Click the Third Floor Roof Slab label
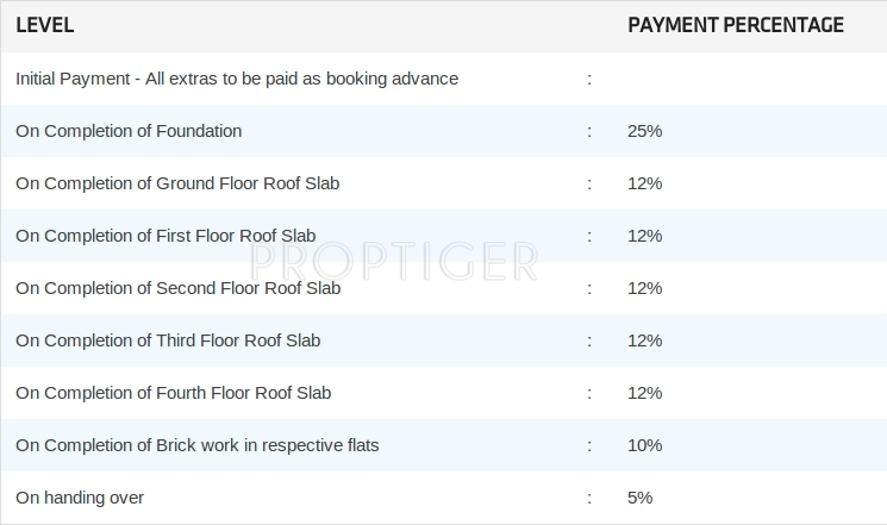Screen dimensions: 887x525 tap(168, 341)
